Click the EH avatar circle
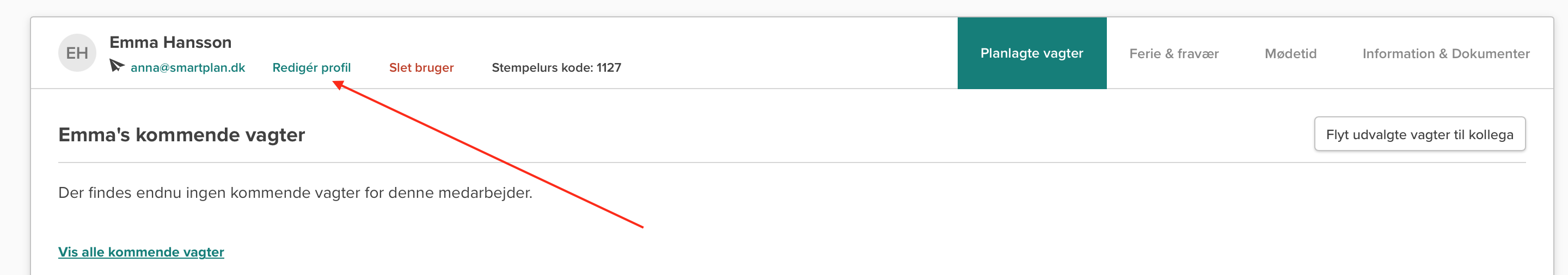Viewport: 1568px width, 275px height. [77, 53]
